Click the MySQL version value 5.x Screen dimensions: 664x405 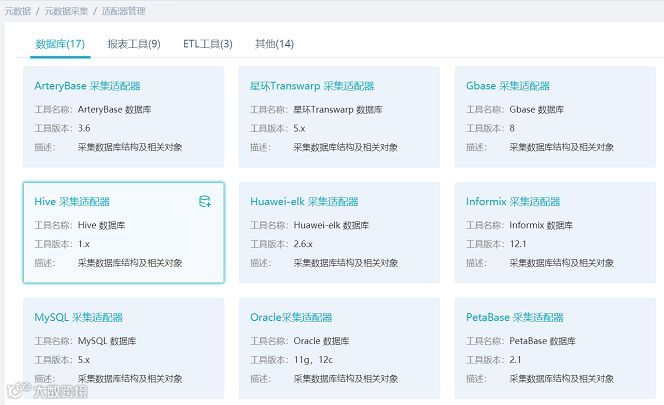(84, 360)
